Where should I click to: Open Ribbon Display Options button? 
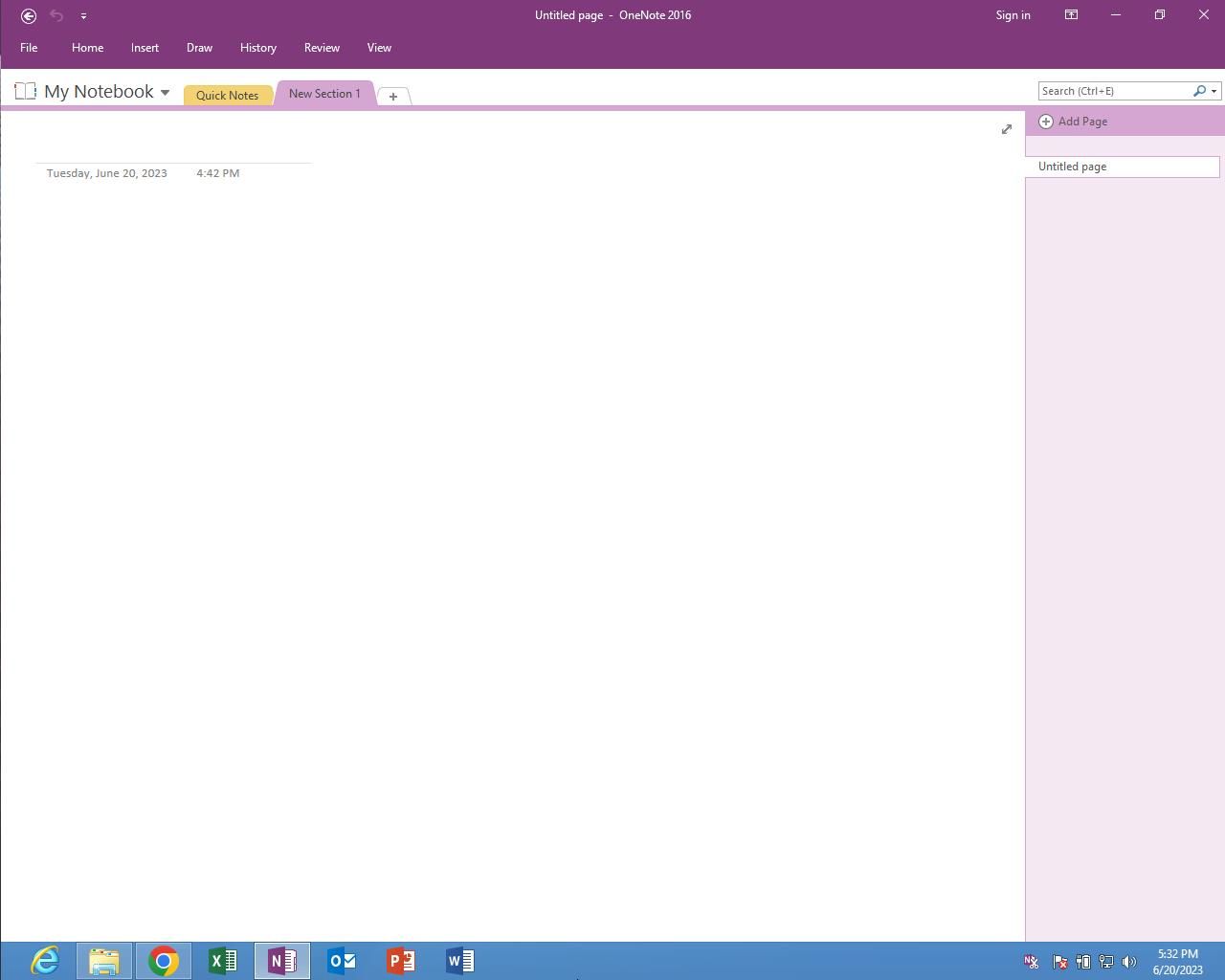(1071, 15)
